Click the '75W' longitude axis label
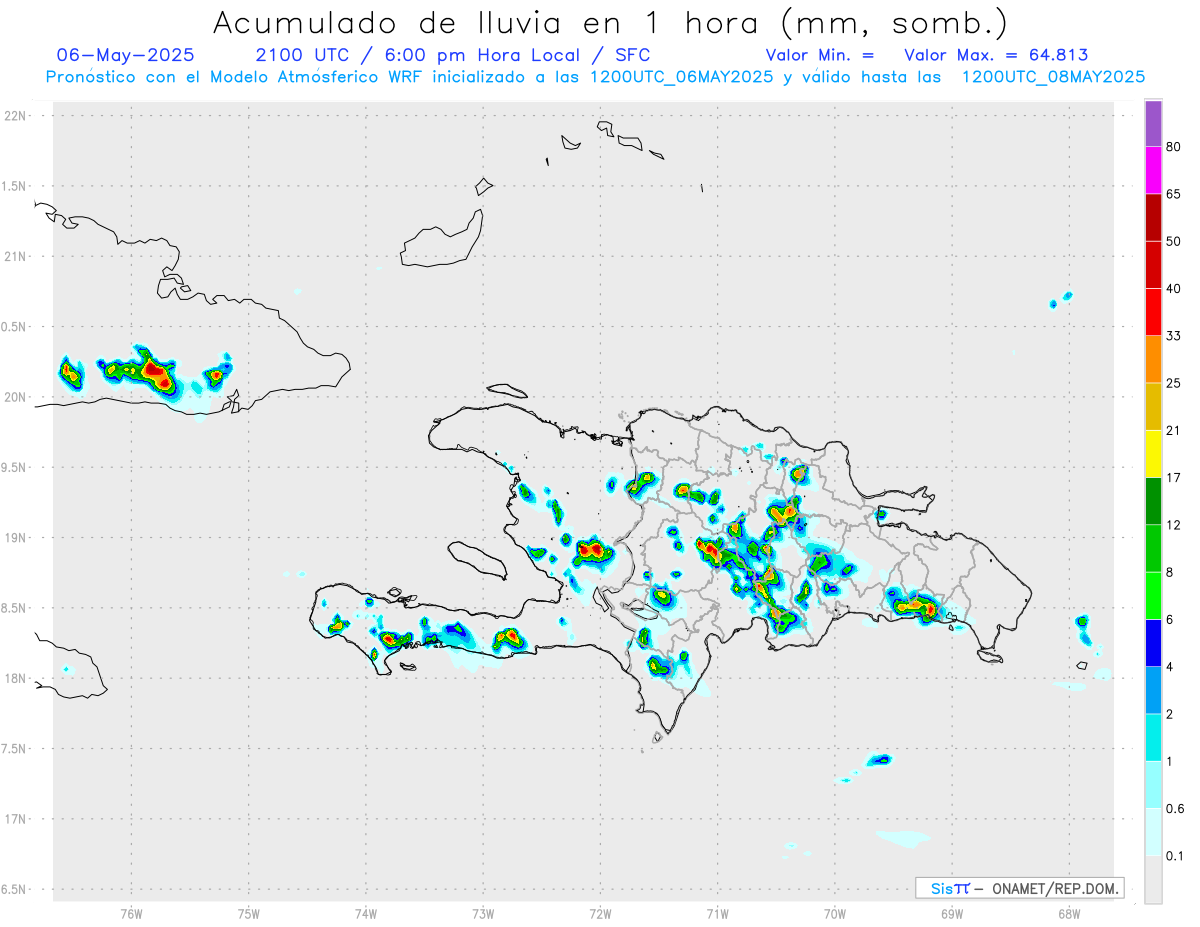The width and height of the screenshot is (1200, 927). (x=249, y=914)
